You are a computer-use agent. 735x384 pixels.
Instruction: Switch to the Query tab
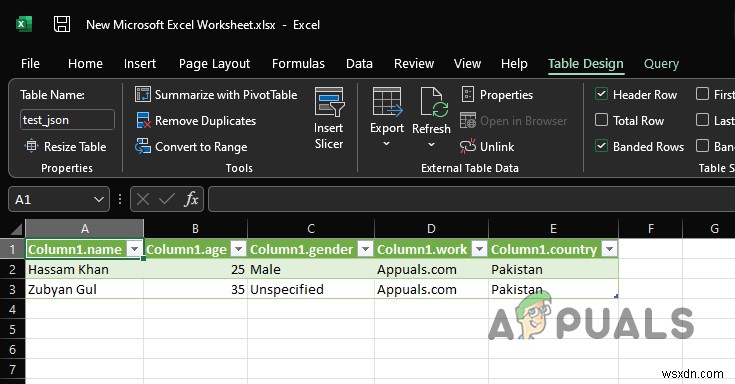pyautogui.click(x=661, y=63)
